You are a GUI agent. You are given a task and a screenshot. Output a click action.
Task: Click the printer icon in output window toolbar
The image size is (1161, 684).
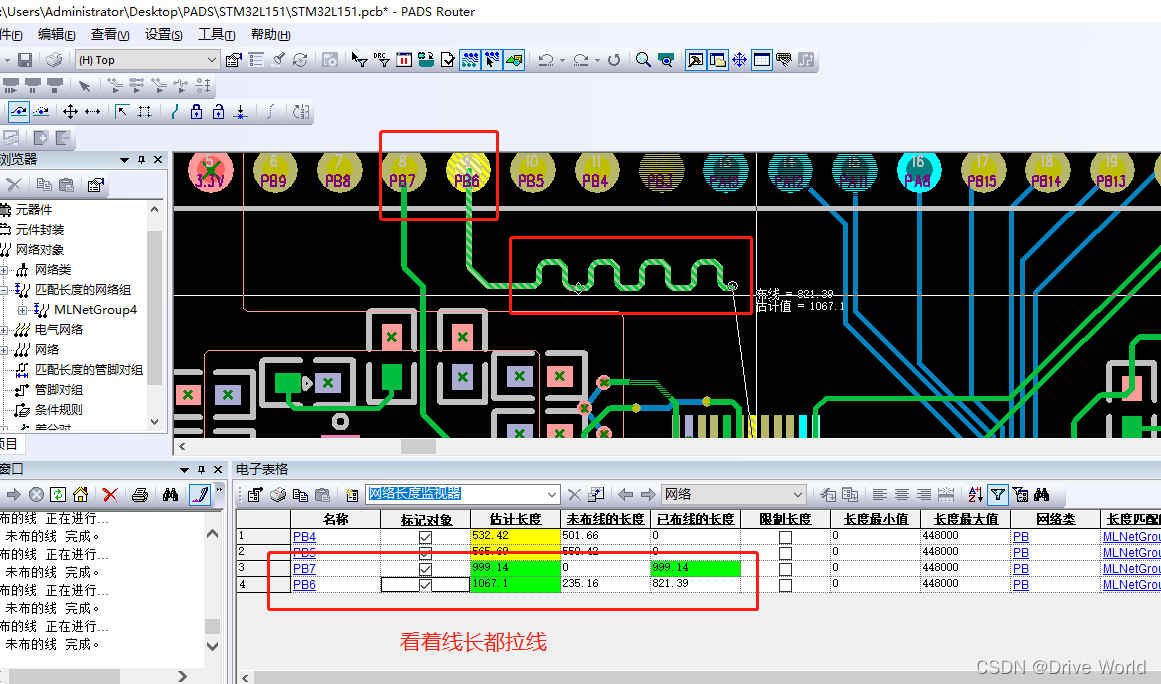pos(140,494)
